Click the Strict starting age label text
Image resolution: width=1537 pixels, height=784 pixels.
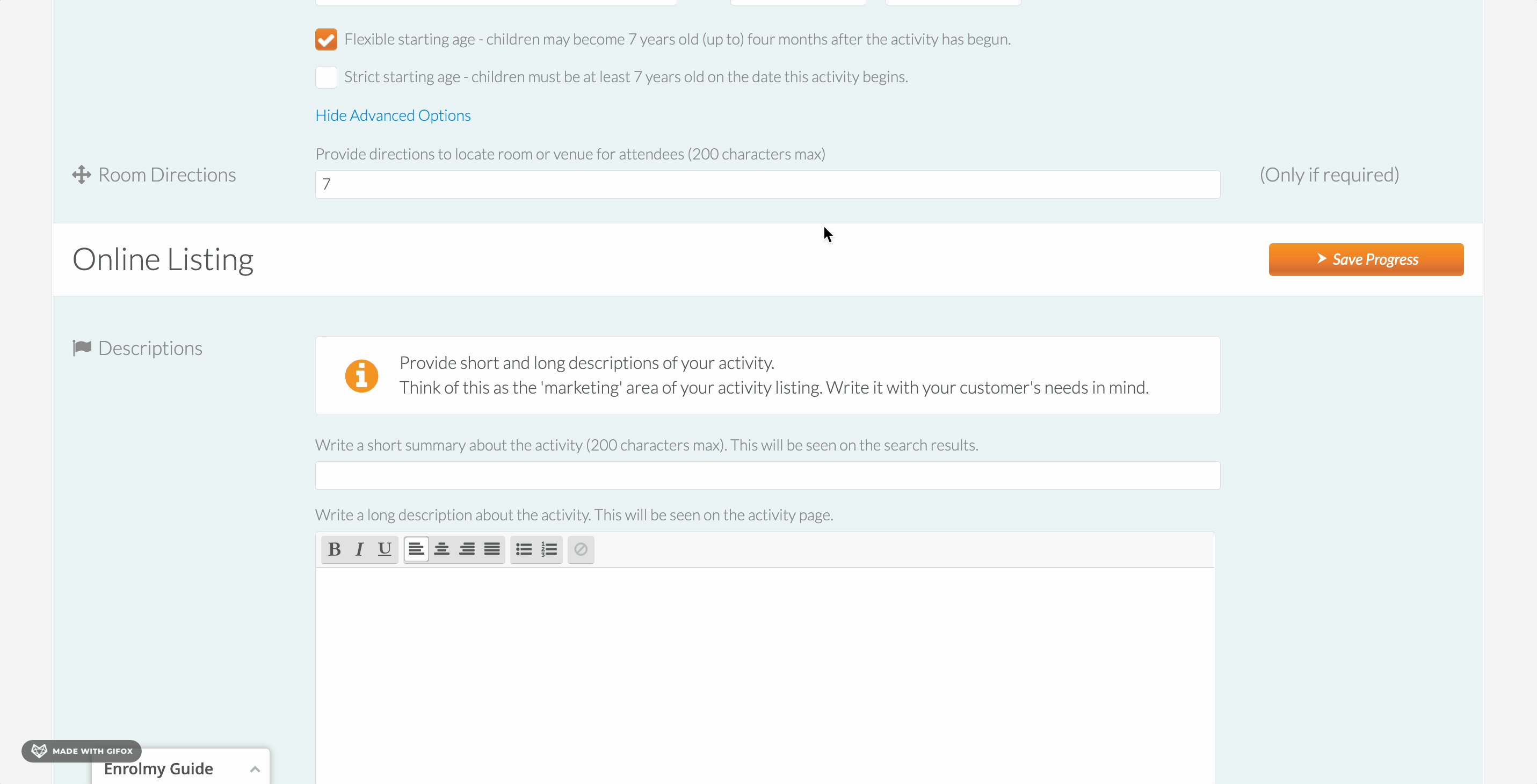[x=626, y=77]
